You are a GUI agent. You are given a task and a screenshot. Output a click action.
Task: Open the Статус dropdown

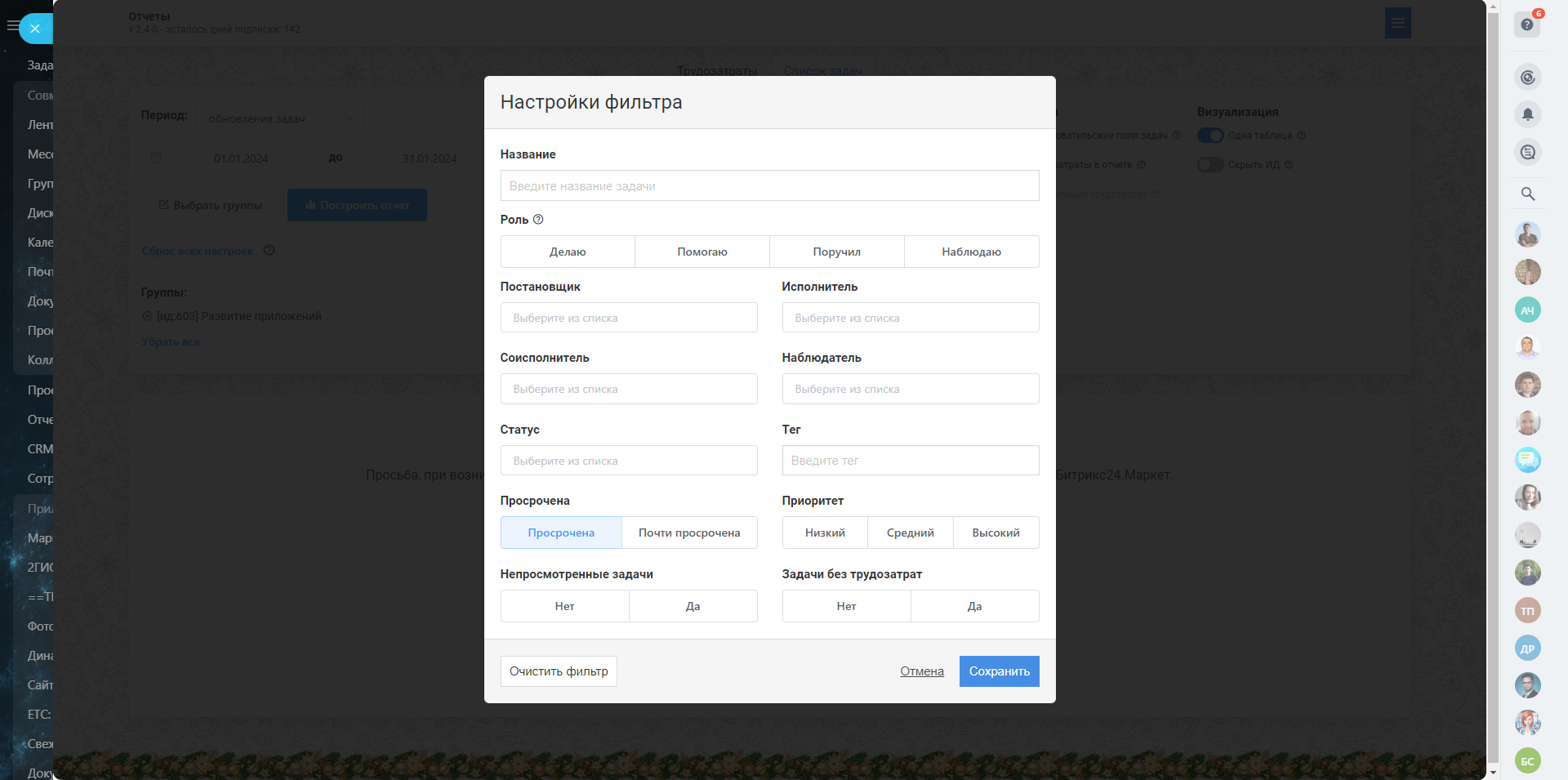pos(629,461)
